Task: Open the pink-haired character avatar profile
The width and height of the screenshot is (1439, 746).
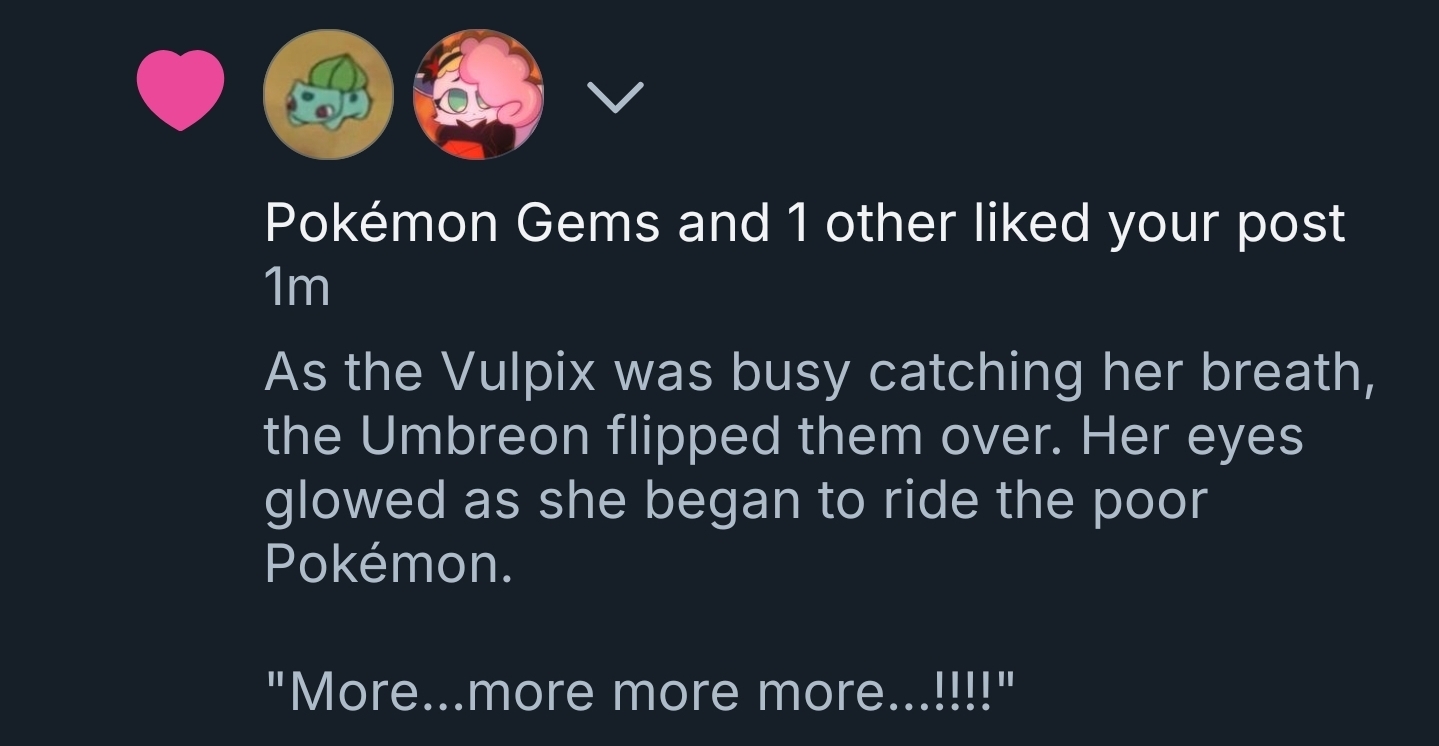Action: pyautogui.click(x=478, y=94)
